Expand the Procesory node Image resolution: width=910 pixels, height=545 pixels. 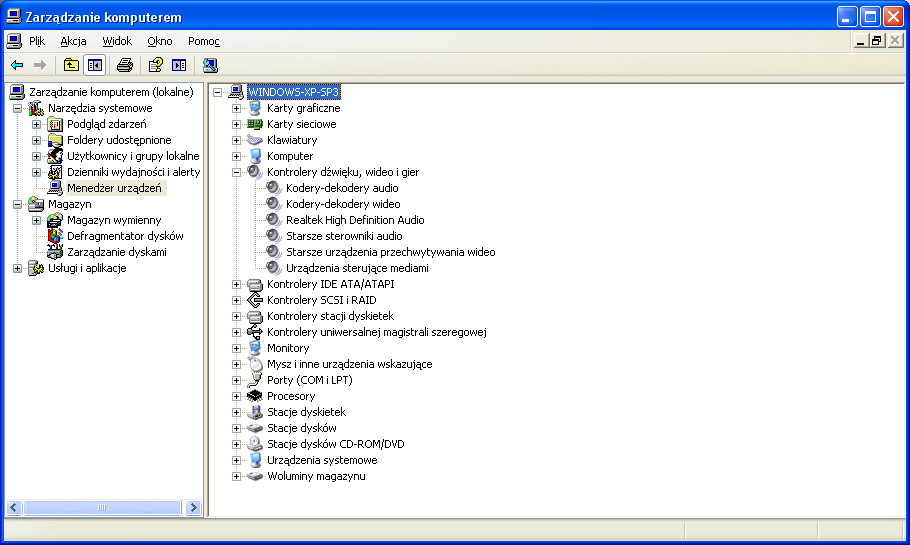[x=236, y=396]
